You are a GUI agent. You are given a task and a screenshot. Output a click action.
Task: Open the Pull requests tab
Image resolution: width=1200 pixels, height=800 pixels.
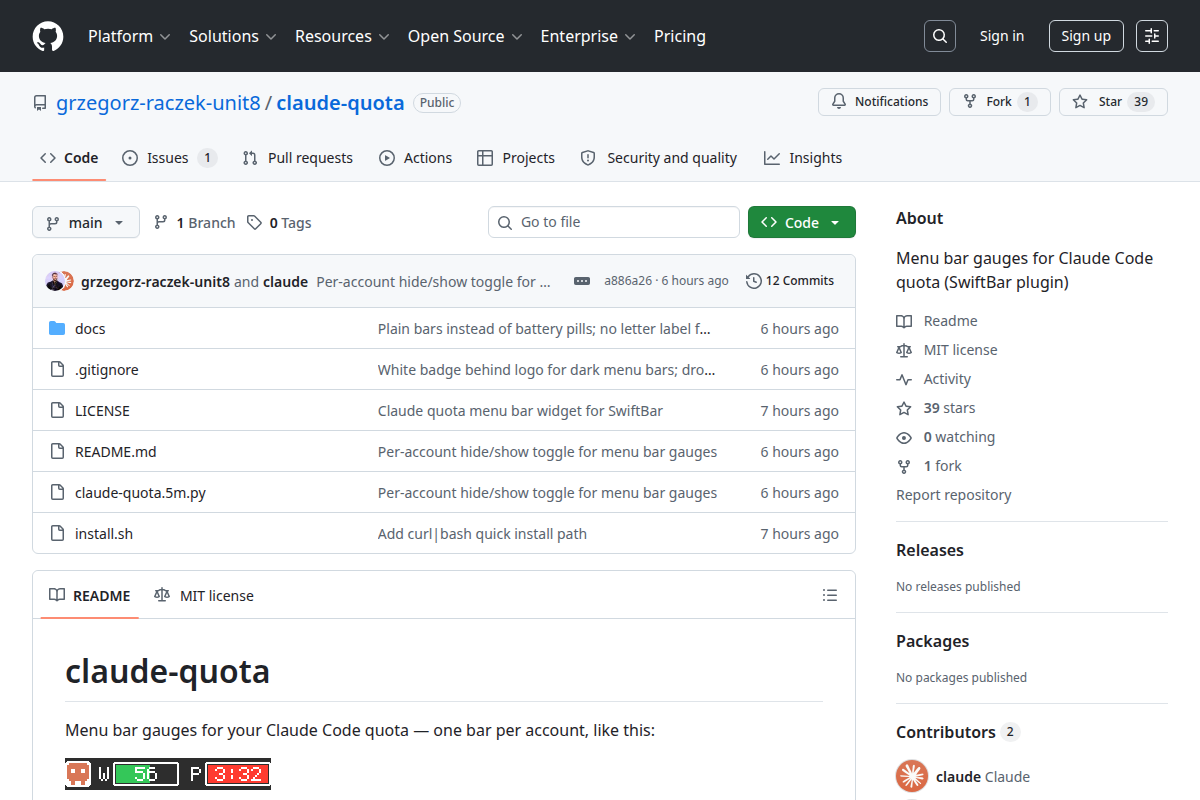coord(298,158)
